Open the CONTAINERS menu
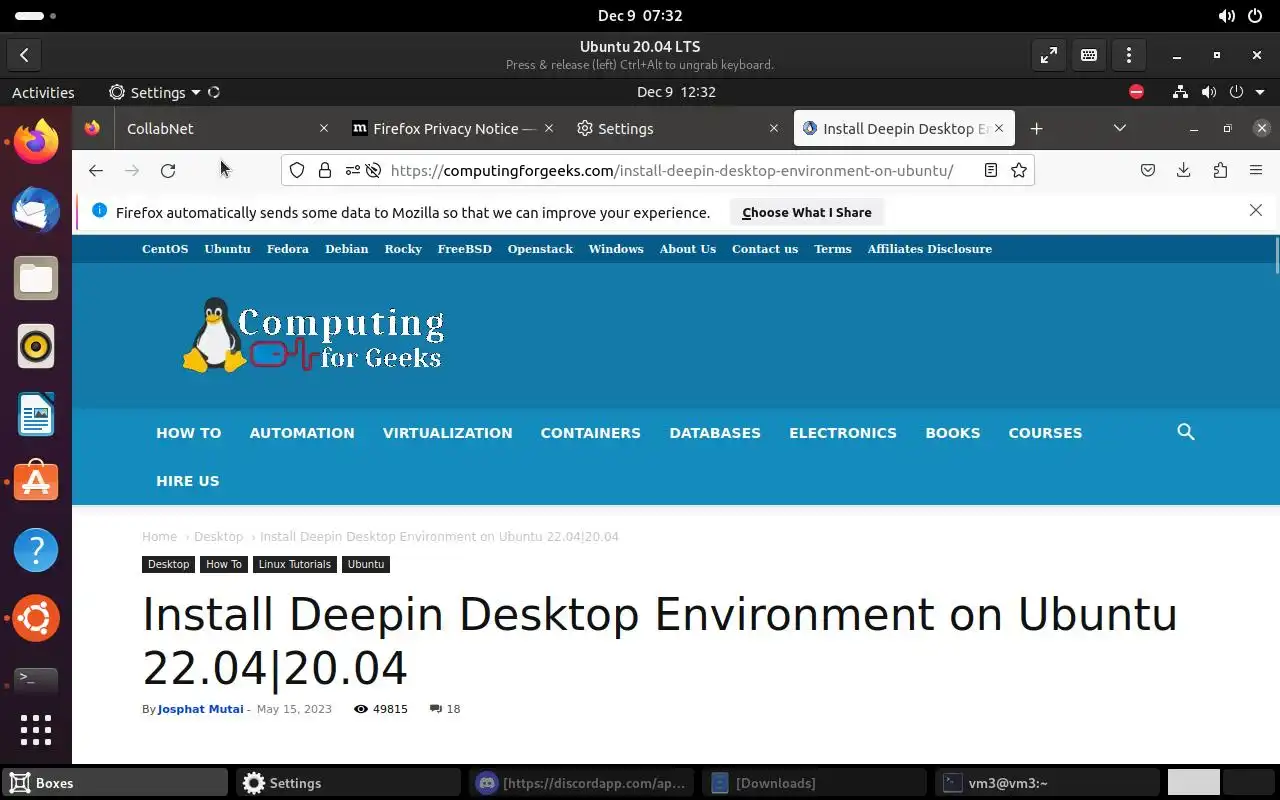1280x800 pixels. click(x=590, y=433)
